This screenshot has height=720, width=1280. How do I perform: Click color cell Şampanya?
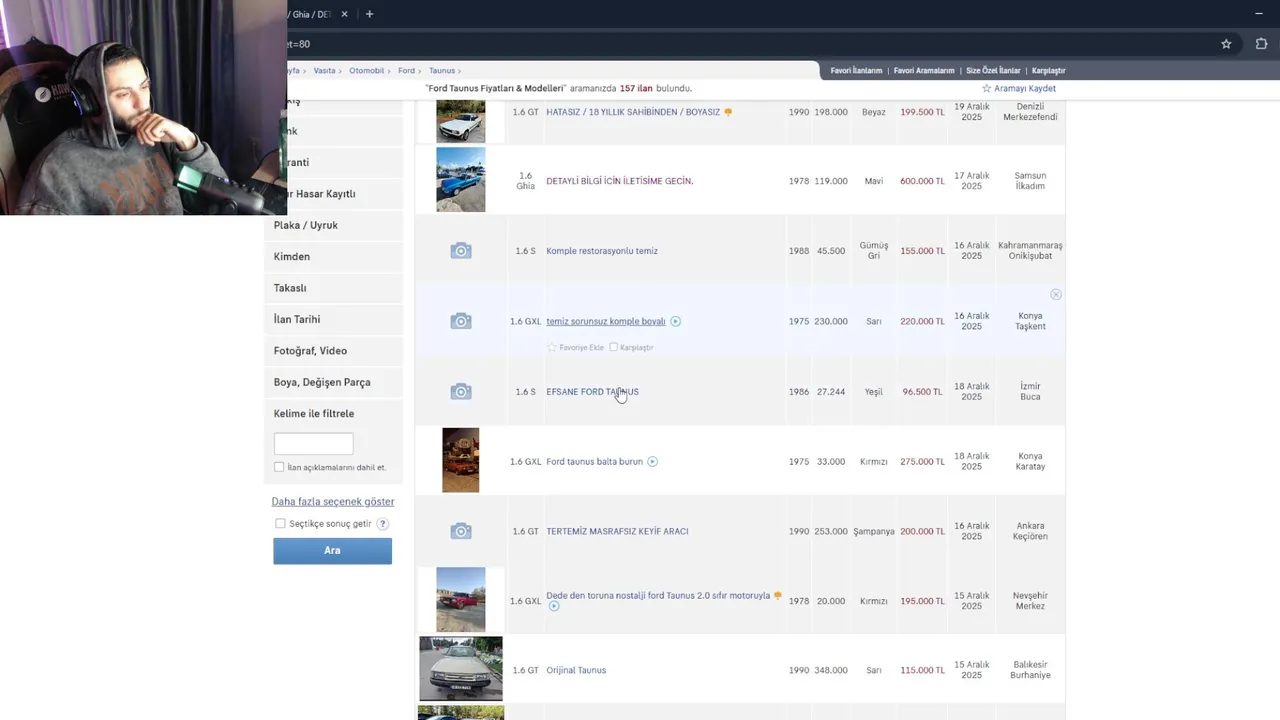[x=874, y=531]
